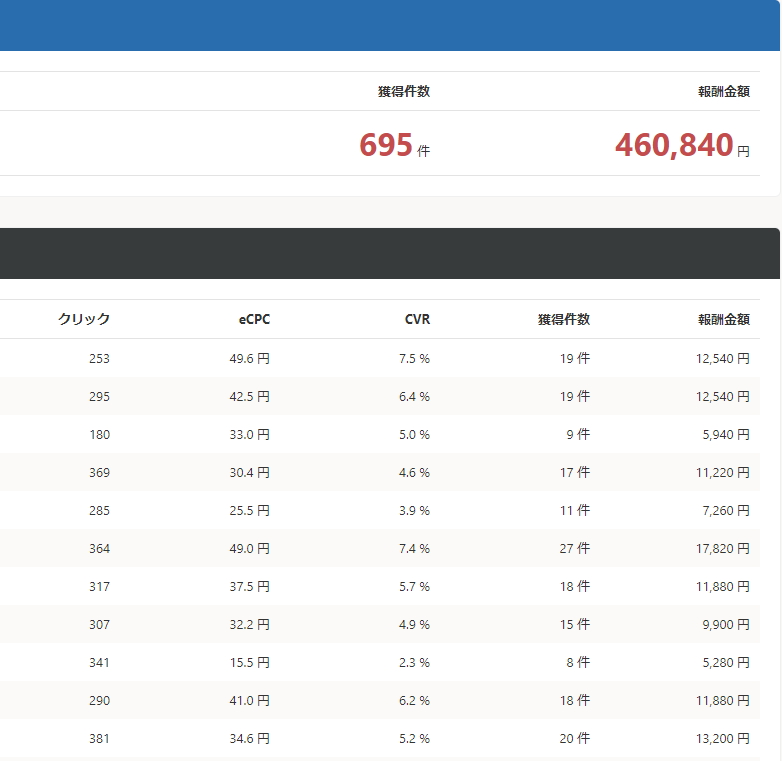Screen dimensions: 782x761
Task: Click the eCPC column header
Action: pos(254,319)
